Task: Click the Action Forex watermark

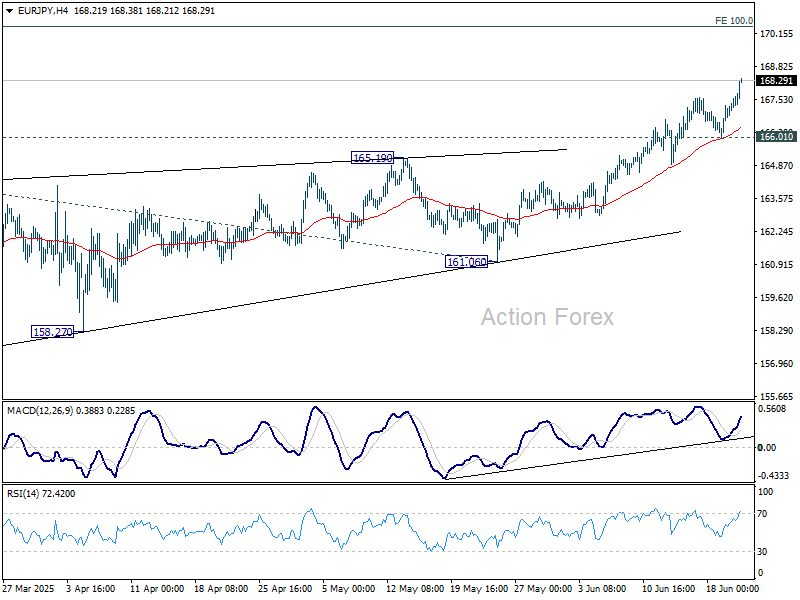Action: 547,317
